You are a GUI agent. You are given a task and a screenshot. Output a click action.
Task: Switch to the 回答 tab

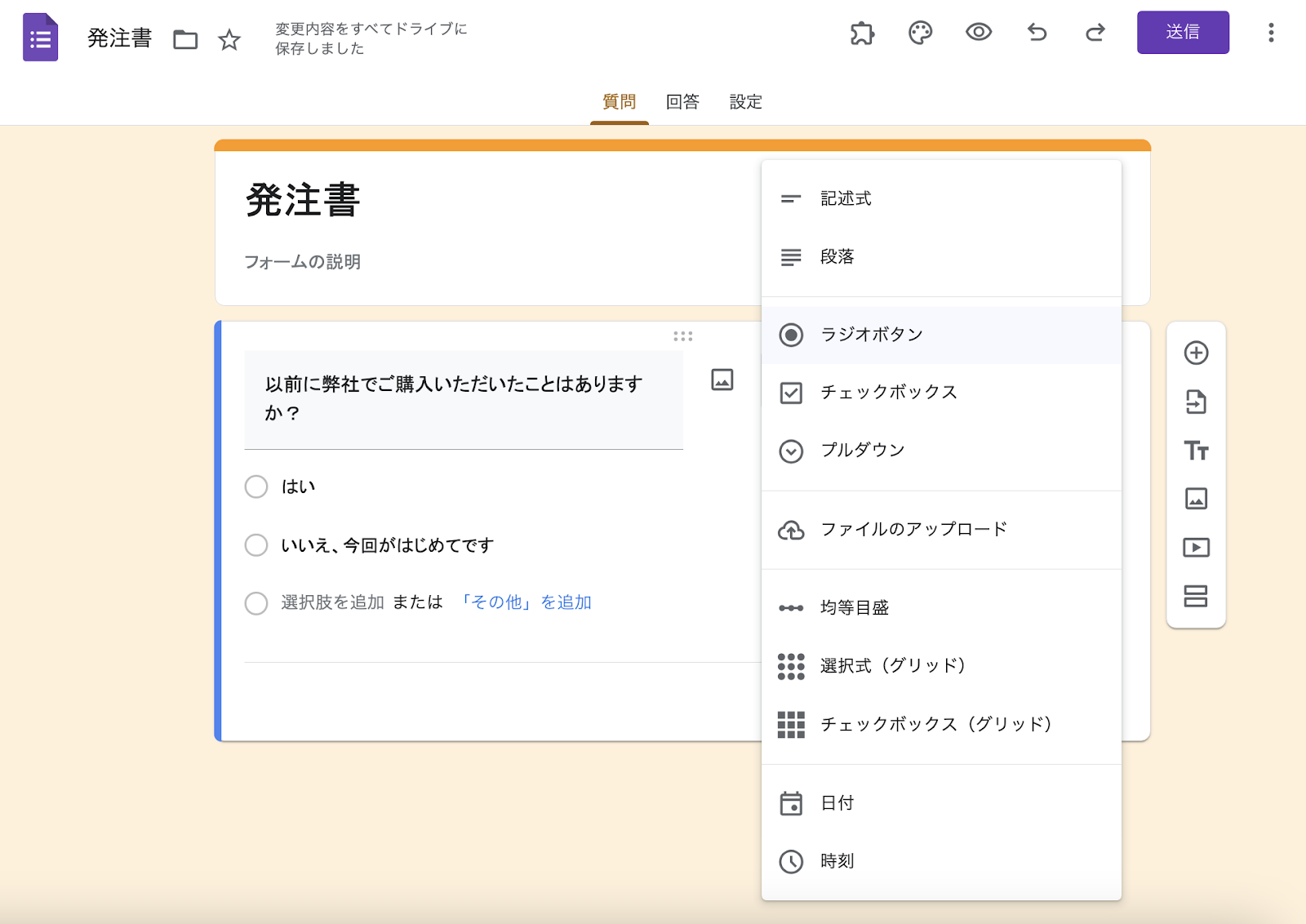tap(682, 102)
